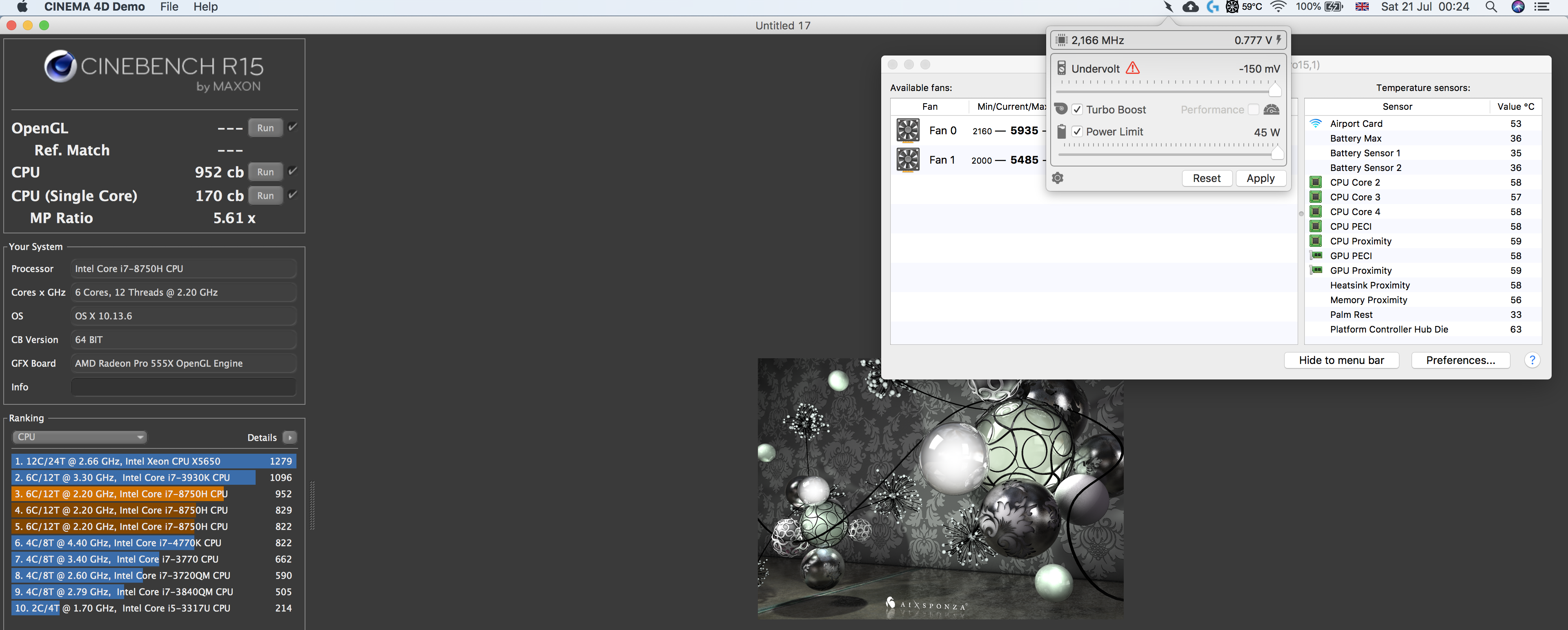Click the Cinebench R15 logo
Image resolution: width=1568 pixels, height=630 pixels.
154,71
